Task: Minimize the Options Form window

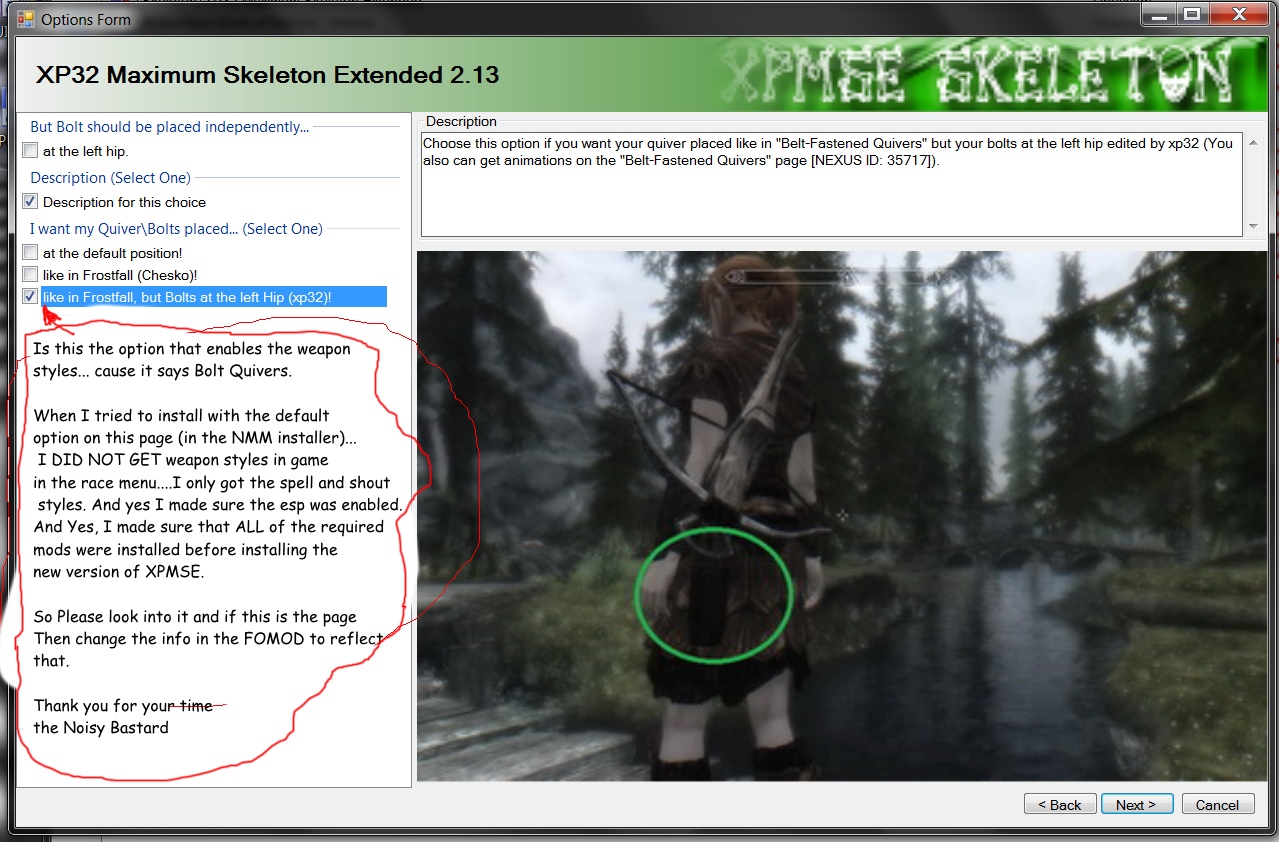Action: coord(1159,14)
